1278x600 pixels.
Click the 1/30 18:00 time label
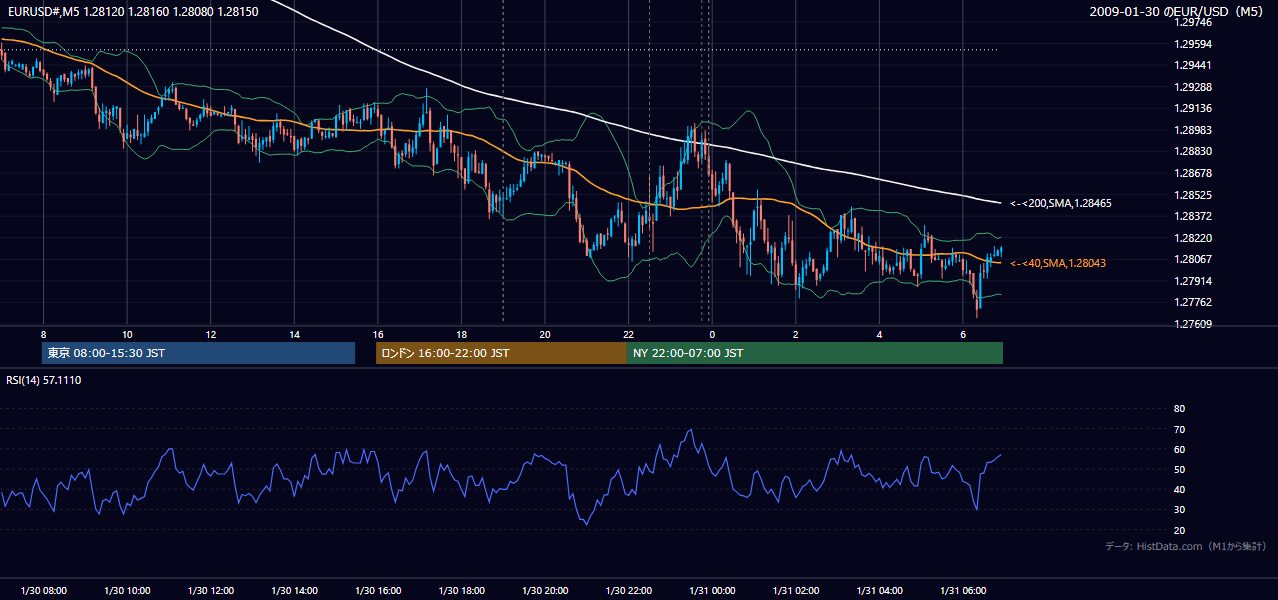[461, 591]
